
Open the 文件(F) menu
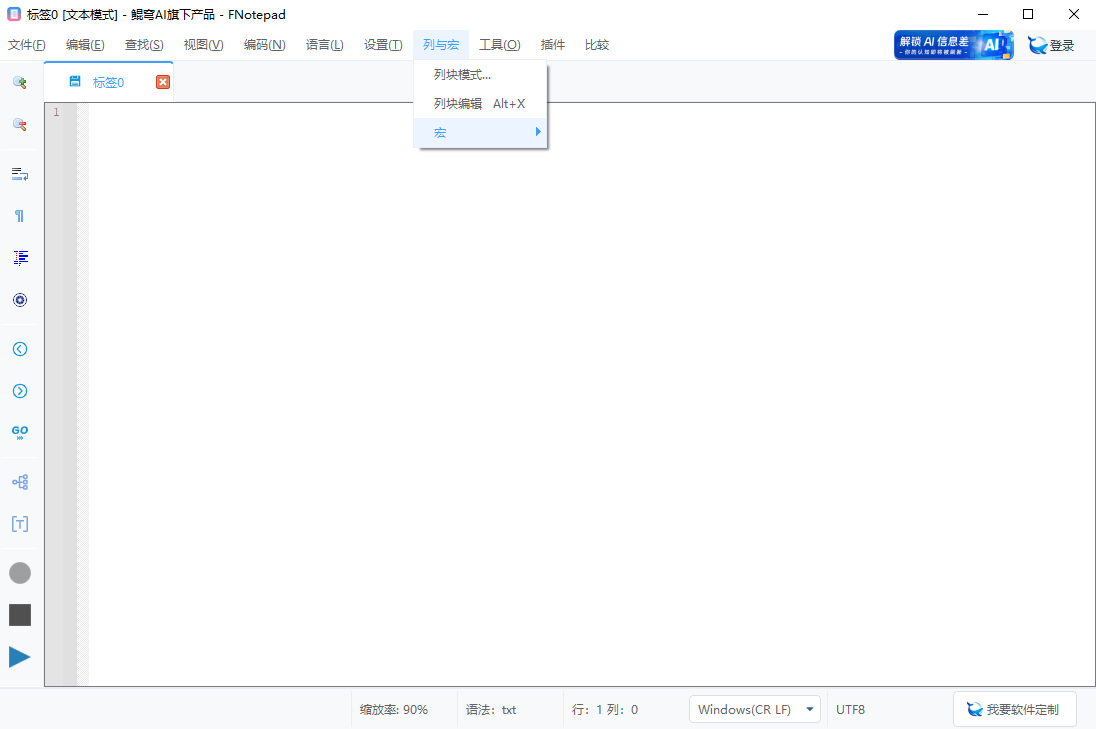(26, 44)
